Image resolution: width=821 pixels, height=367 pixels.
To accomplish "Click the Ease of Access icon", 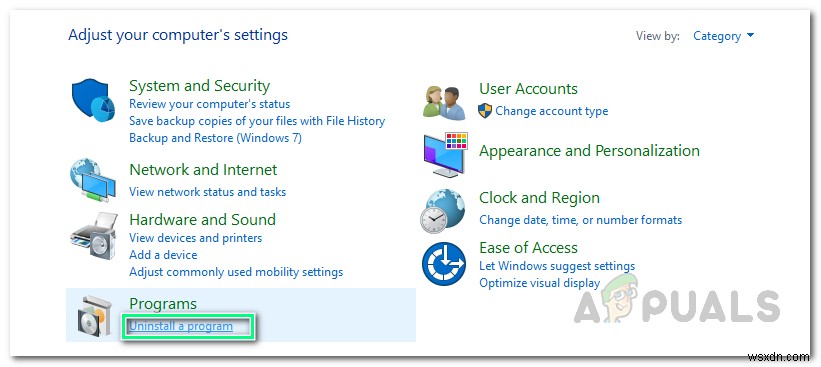I will coord(444,264).
